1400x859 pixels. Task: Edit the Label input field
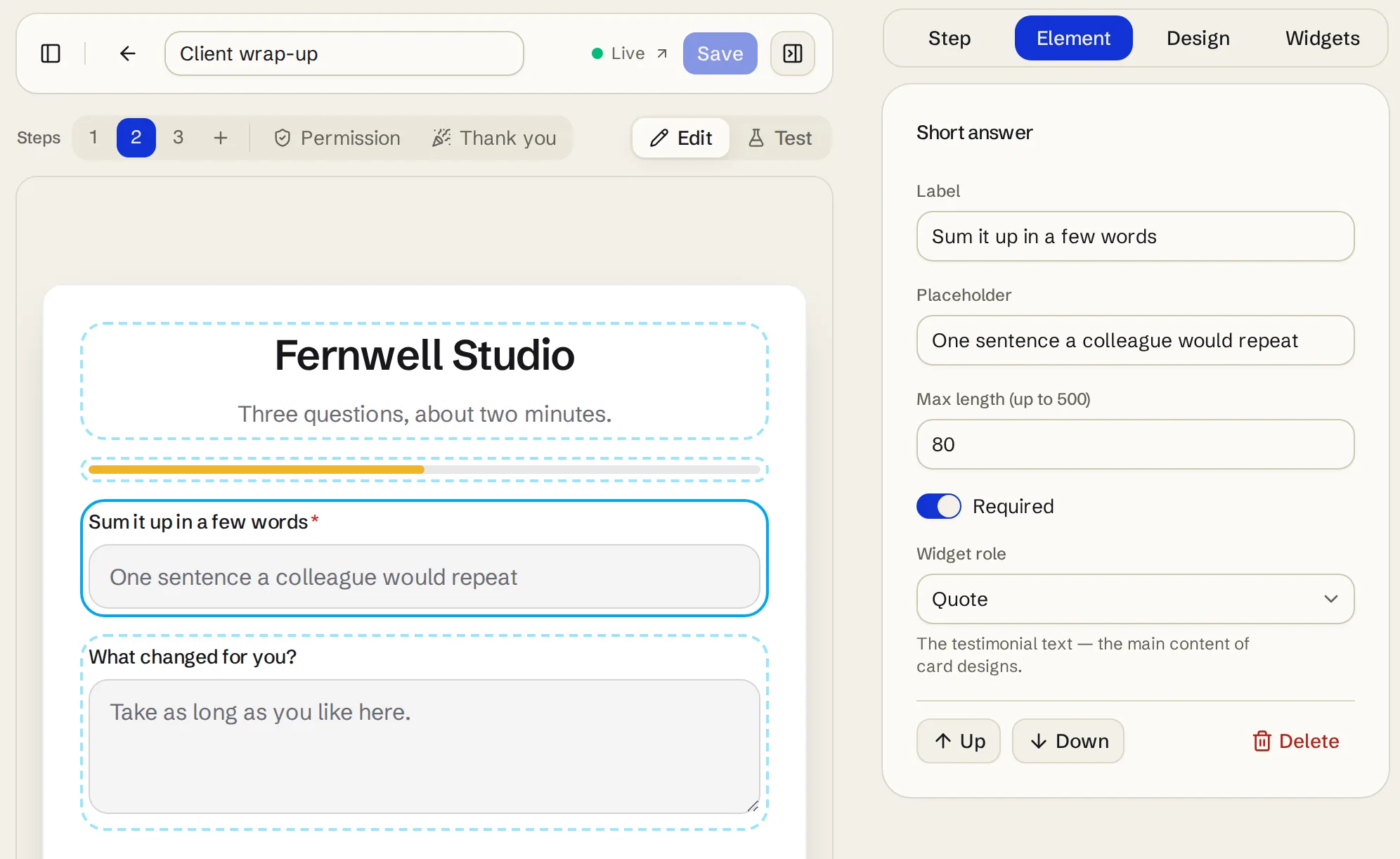point(1136,236)
